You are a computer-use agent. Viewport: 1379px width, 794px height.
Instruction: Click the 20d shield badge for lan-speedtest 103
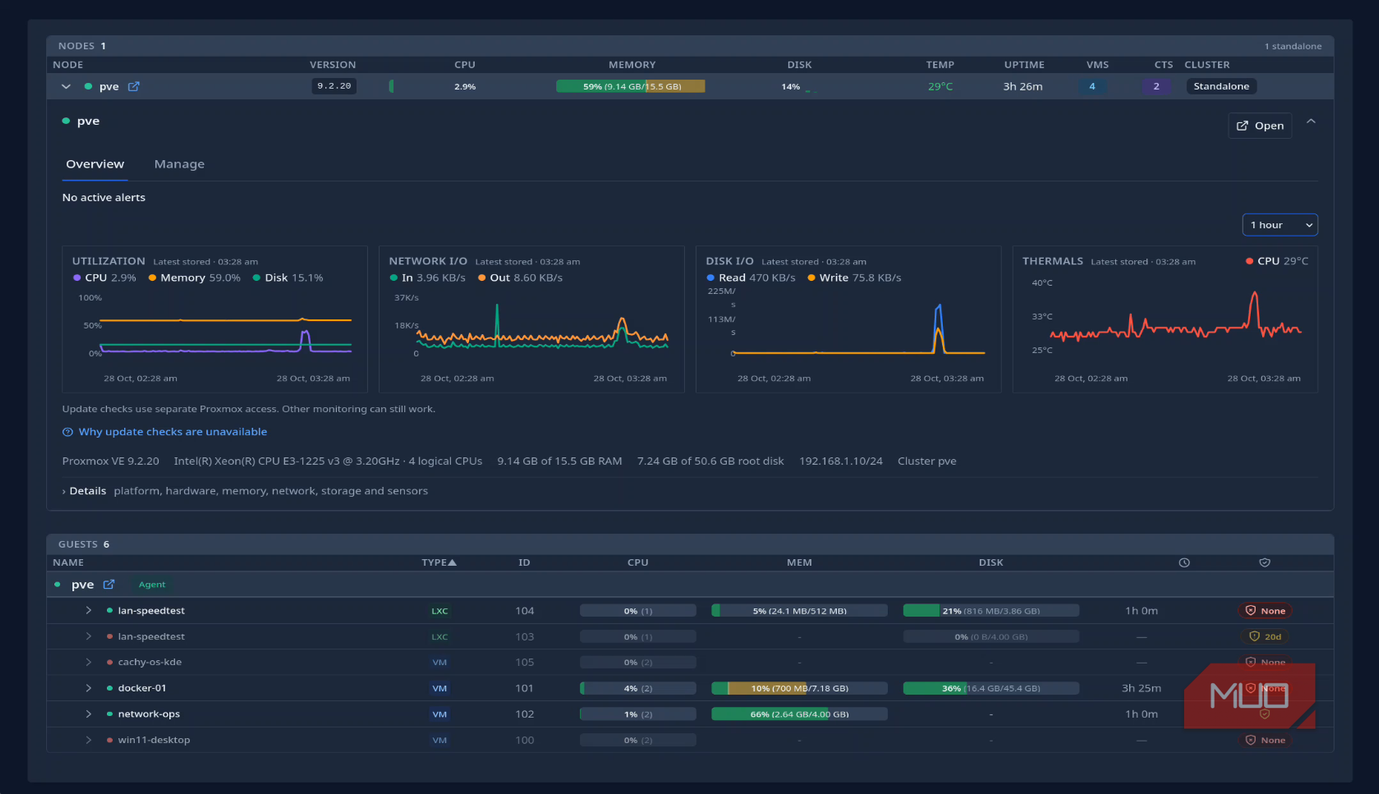1265,636
